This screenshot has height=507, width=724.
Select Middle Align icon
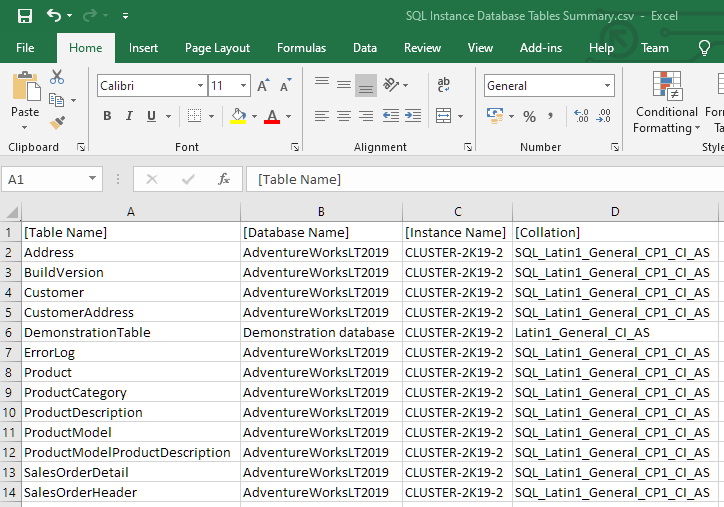coord(344,85)
